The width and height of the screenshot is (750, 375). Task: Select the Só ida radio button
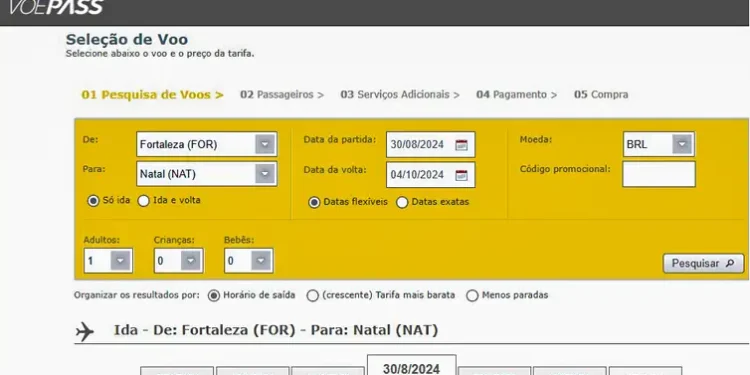pos(93,201)
